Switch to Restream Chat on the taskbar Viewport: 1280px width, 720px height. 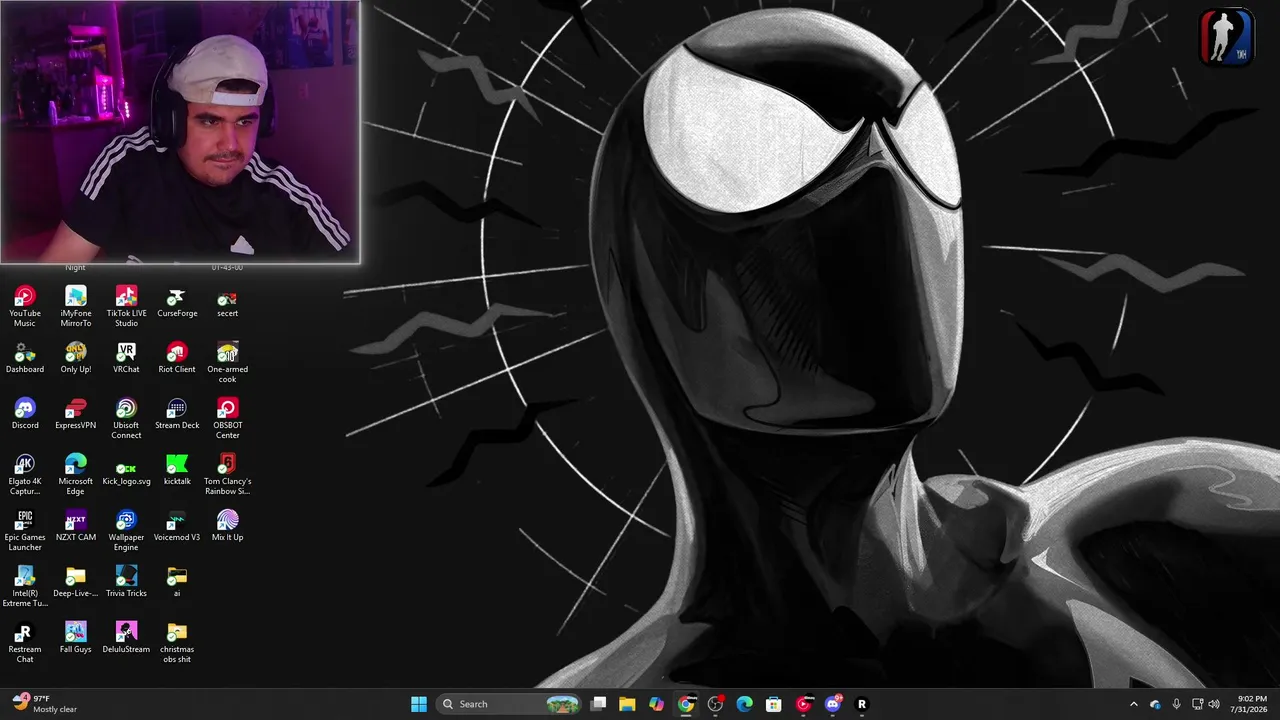pos(862,704)
